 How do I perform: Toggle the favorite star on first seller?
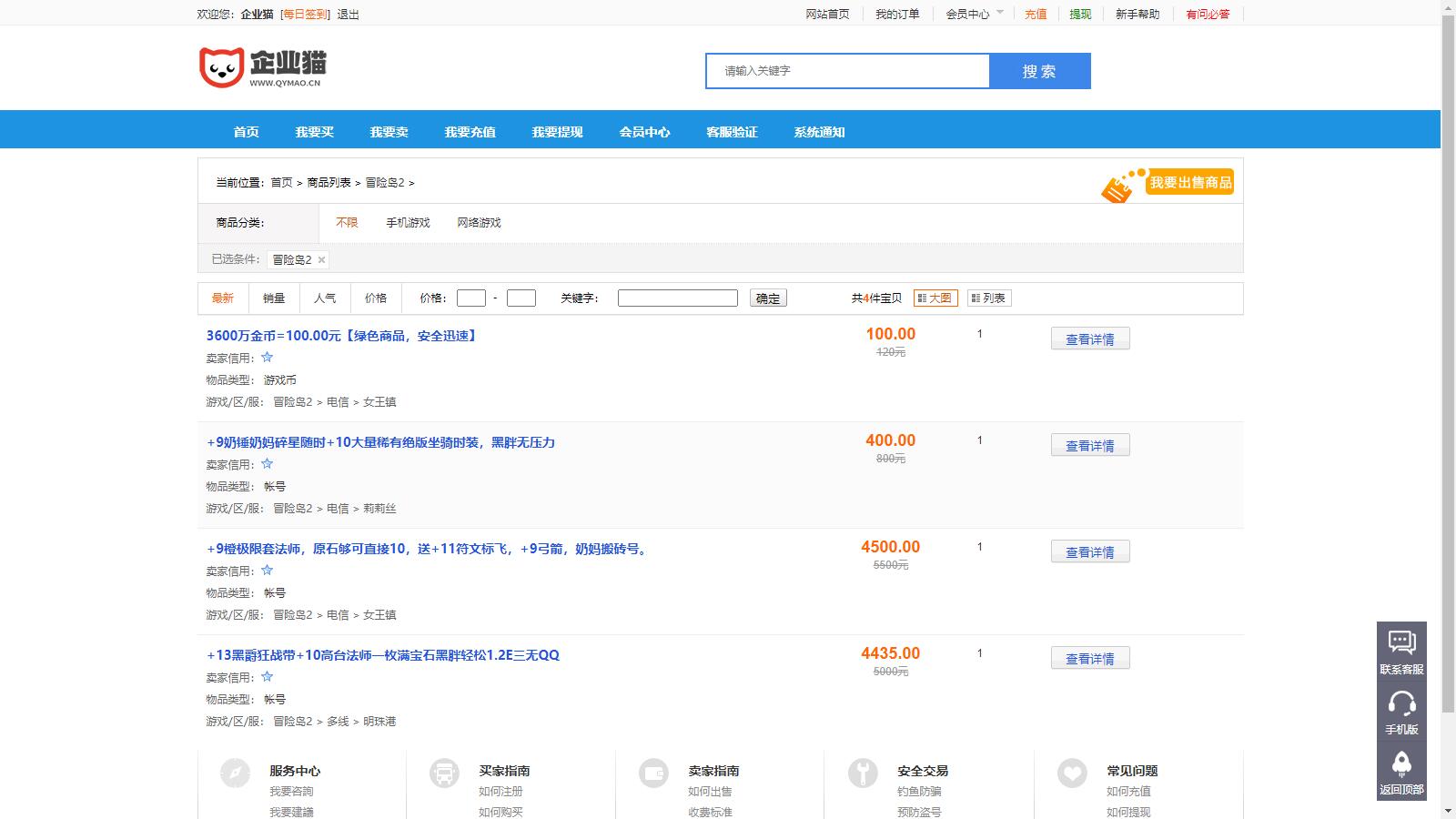coord(268,358)
